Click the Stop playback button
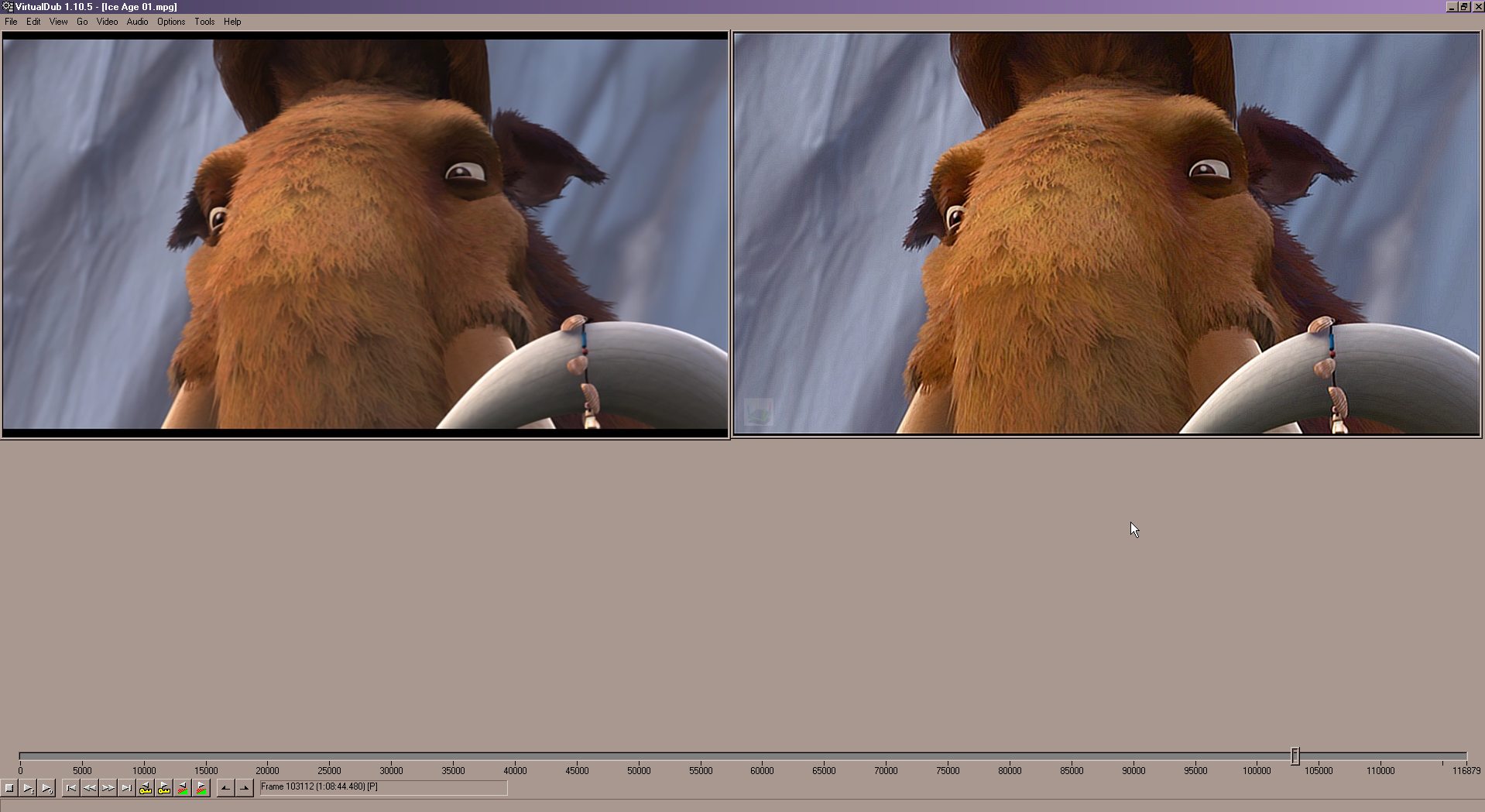This screenshot has width=1485, height=812. tap(9, 788)
